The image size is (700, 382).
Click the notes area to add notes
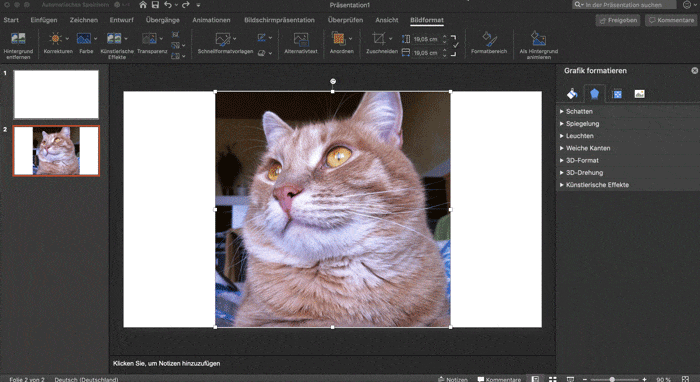pos(333,364)
